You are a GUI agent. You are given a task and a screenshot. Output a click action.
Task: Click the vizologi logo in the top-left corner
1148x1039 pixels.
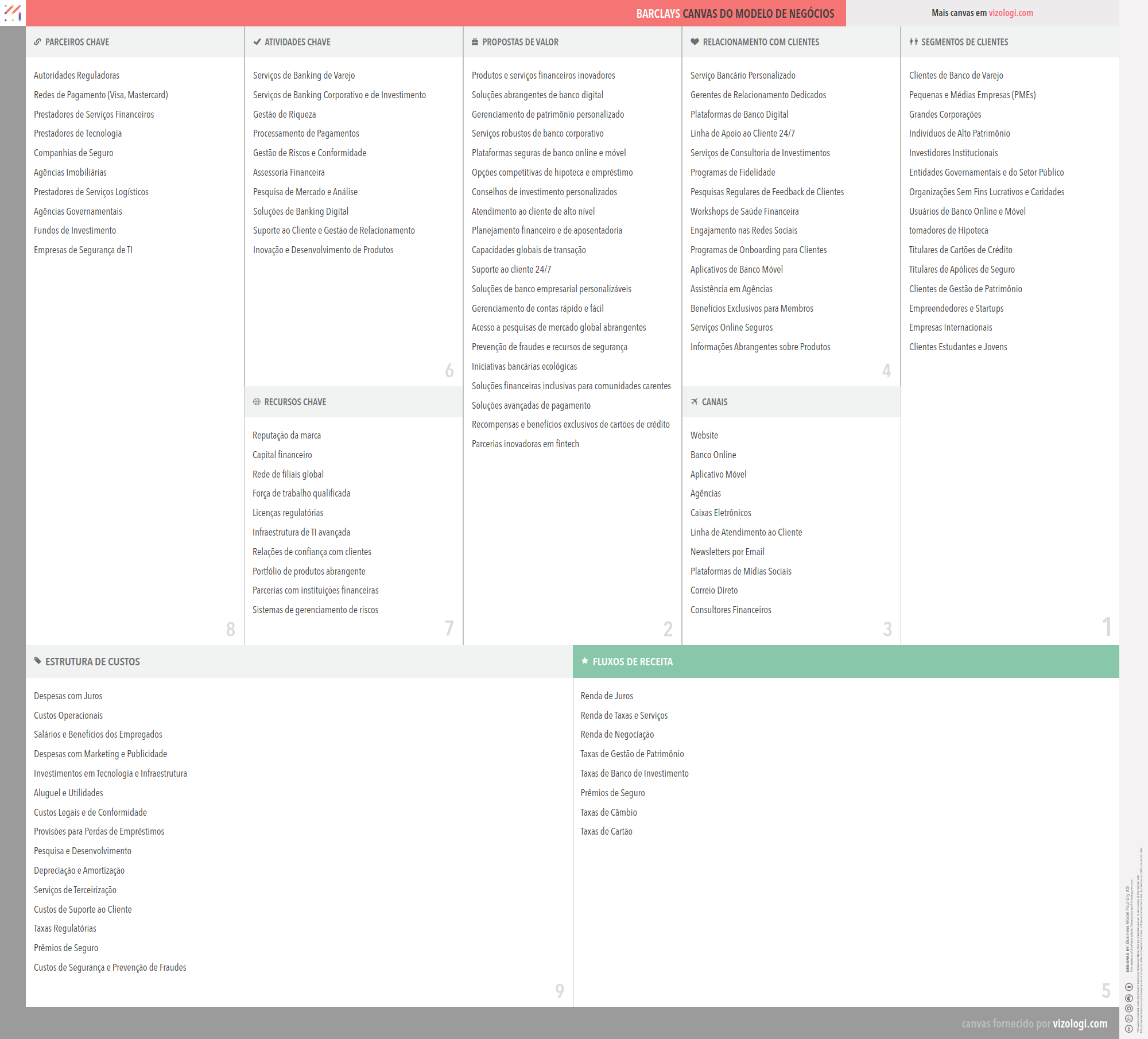point(13,13)
